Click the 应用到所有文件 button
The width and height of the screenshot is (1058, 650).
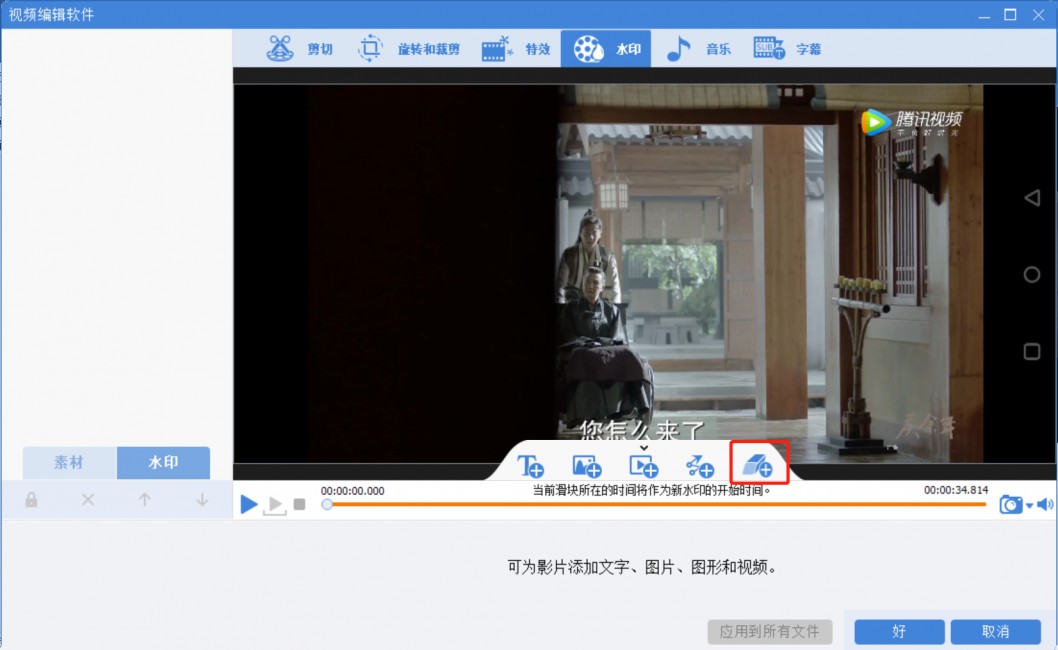769,632
